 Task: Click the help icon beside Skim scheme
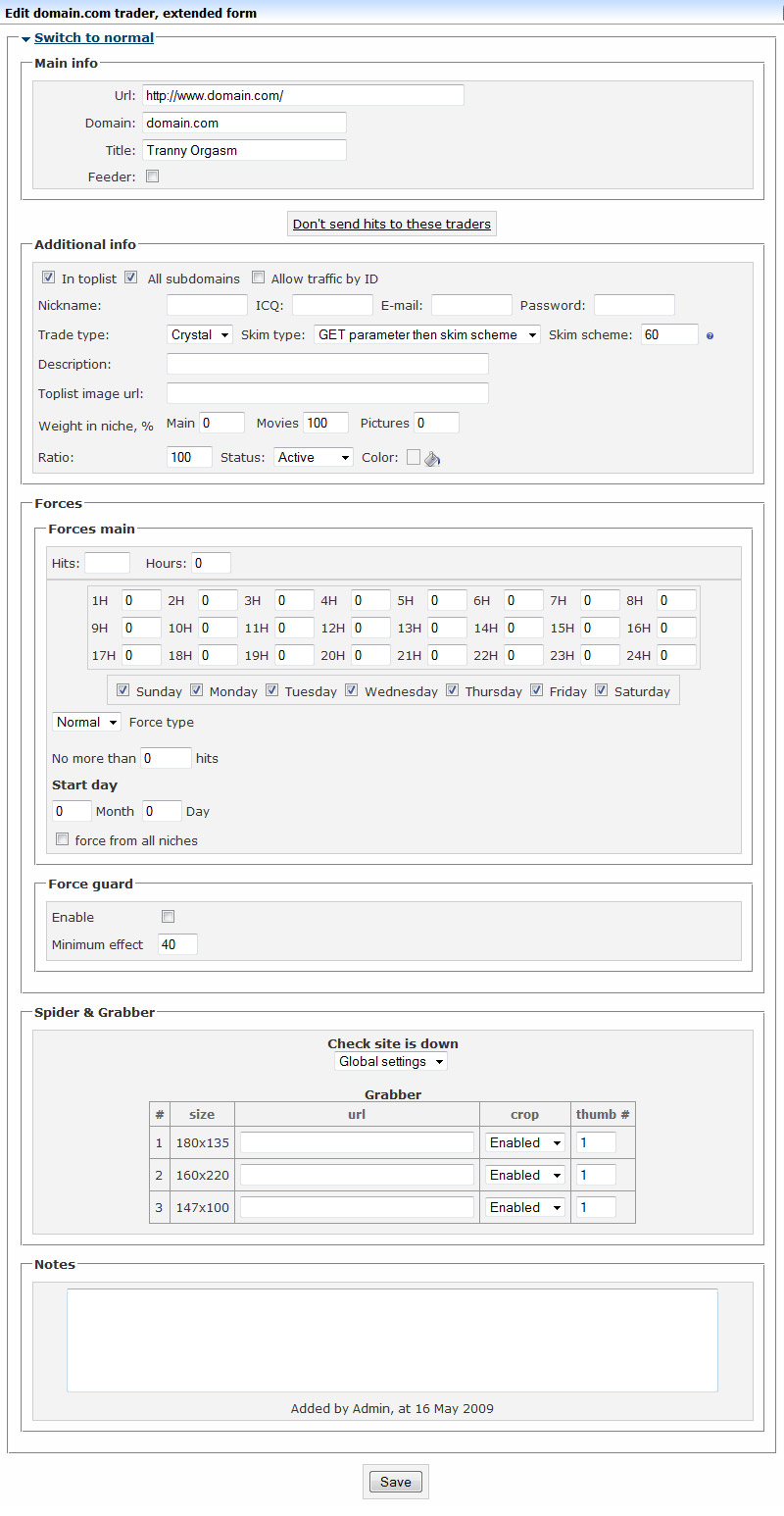710,336
